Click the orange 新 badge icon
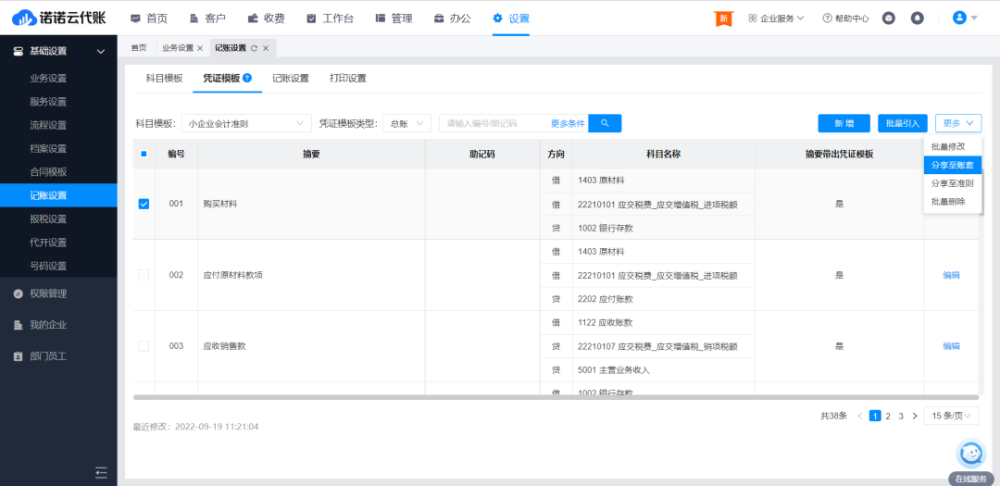This screenshot has width=1000, height=486. coord(723,18)
